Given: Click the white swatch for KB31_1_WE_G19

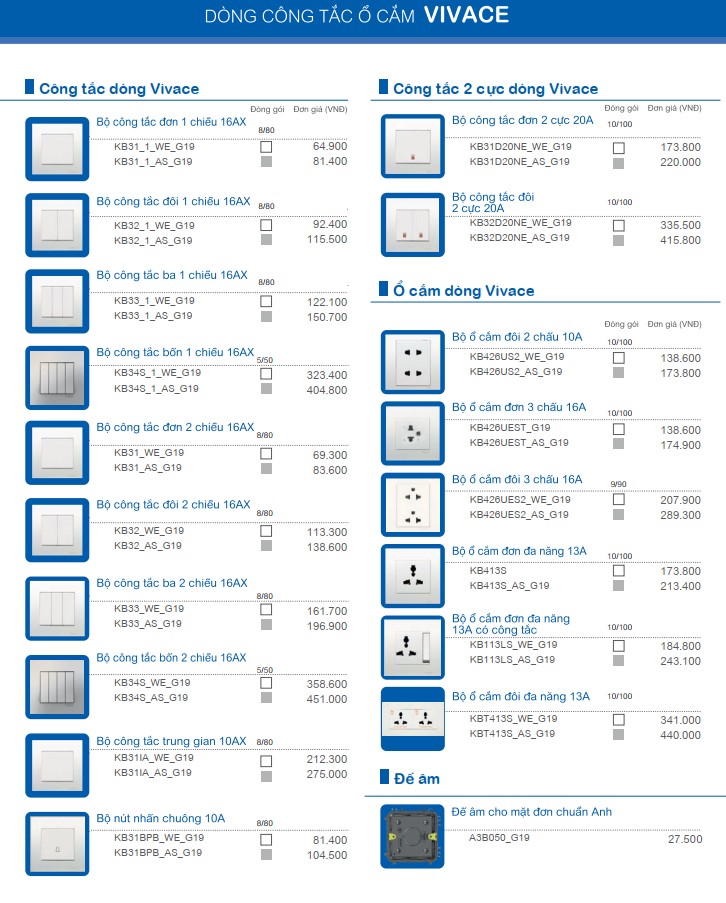Looking at the screenshot, I should pyautogui.click(x=266, y=147).
